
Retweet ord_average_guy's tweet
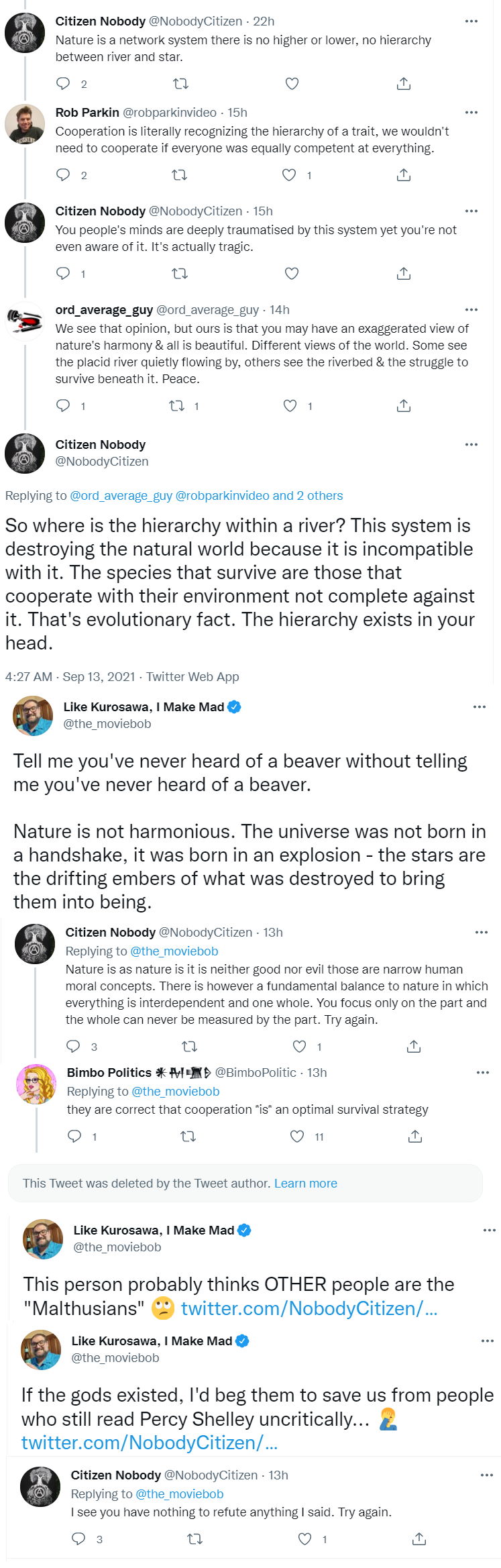click(x=176, y=405)
